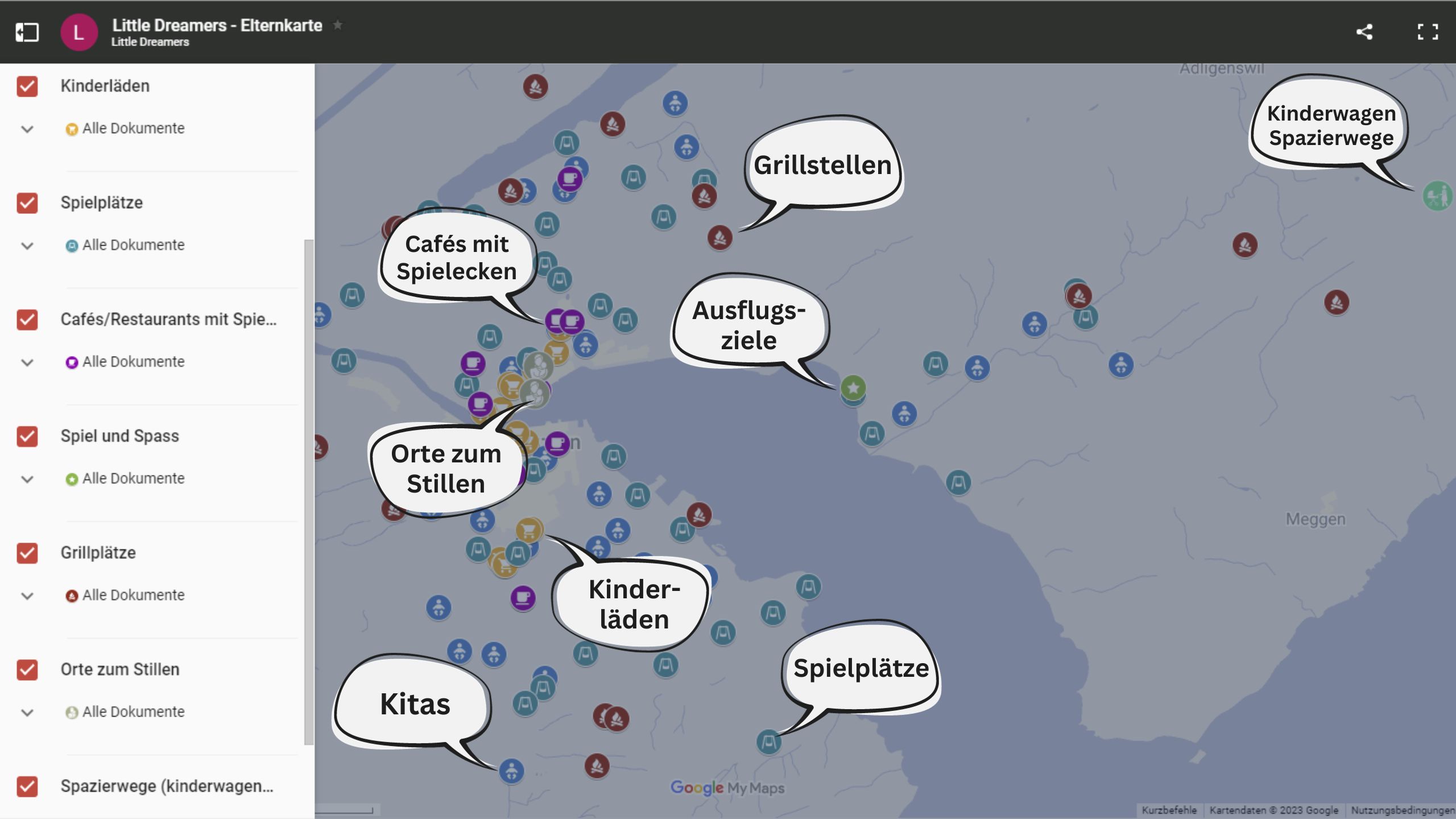Select the Spazierwege (kinderwagen... layer title
The height and width of the screenshot is (819, 1456).
[x=167, y=786]
